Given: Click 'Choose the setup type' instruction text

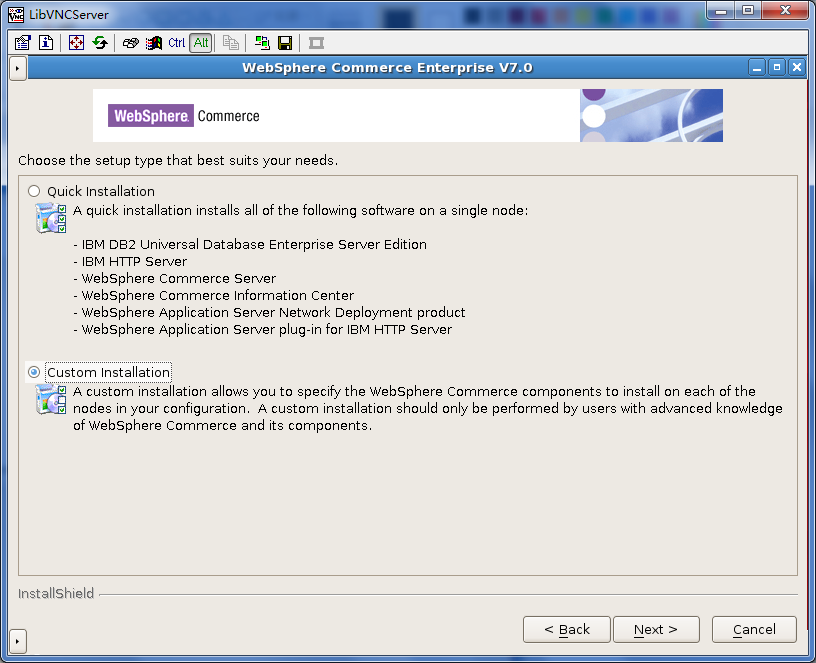Looking at the screenshot, I should click(x=178, y=160).
